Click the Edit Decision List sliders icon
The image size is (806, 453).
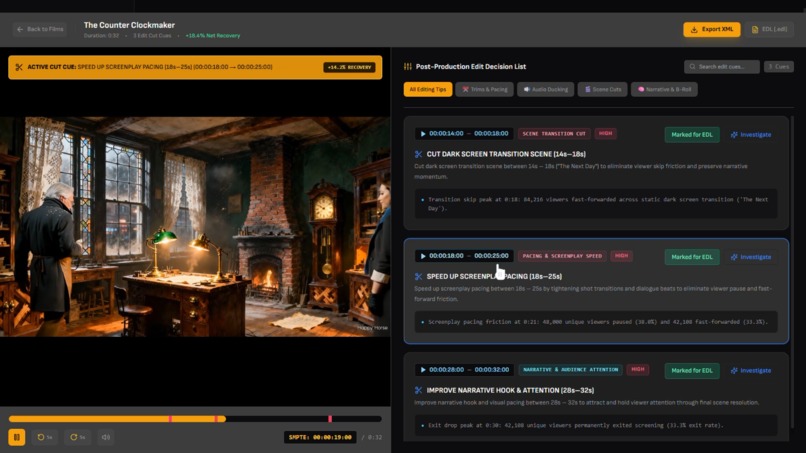(x=408, y=66)
